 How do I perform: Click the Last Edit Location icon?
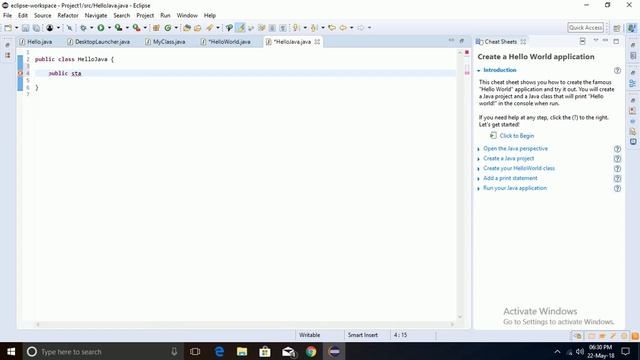coord(332,28)
